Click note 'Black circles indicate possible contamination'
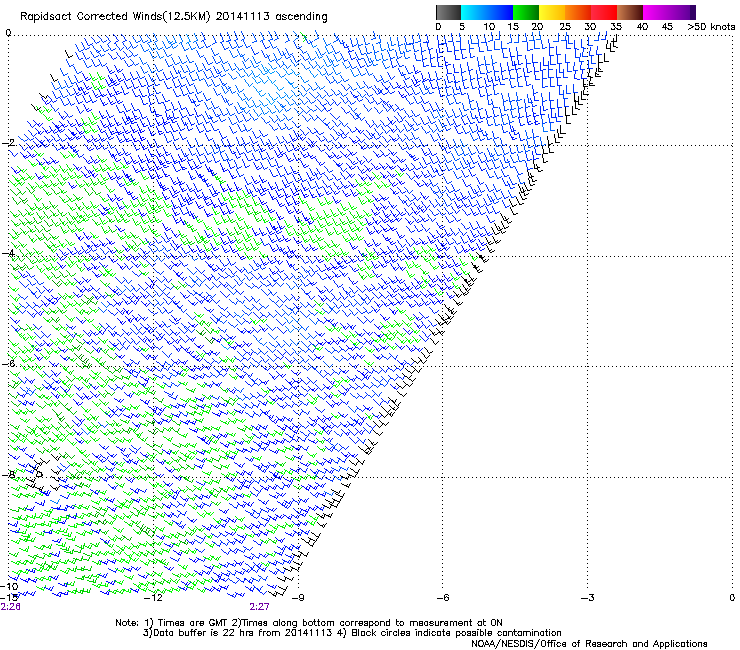The width and height of the screenshot is (740, 650). click(456, 633)
